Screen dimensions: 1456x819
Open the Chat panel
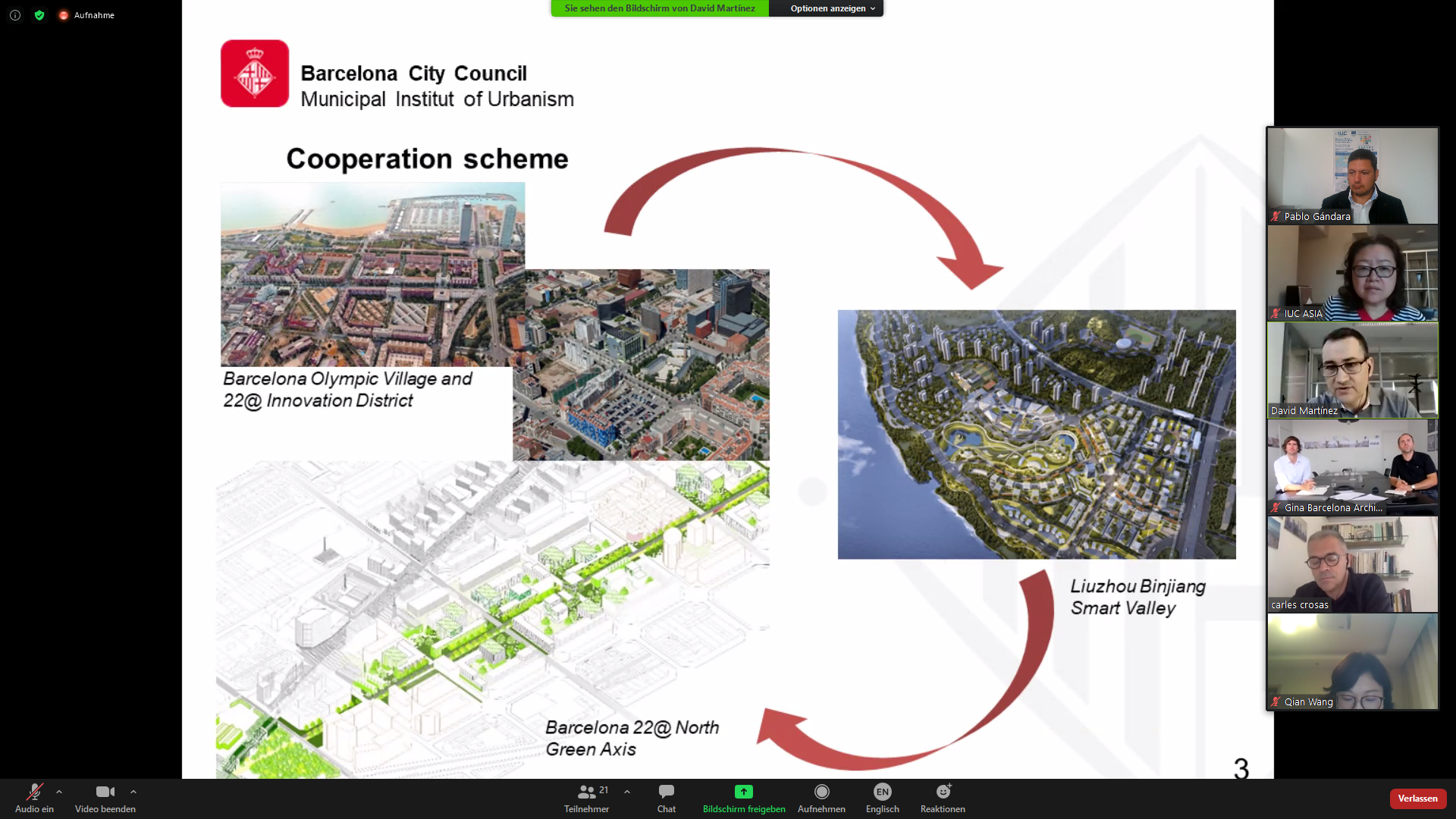click(667, 792)
